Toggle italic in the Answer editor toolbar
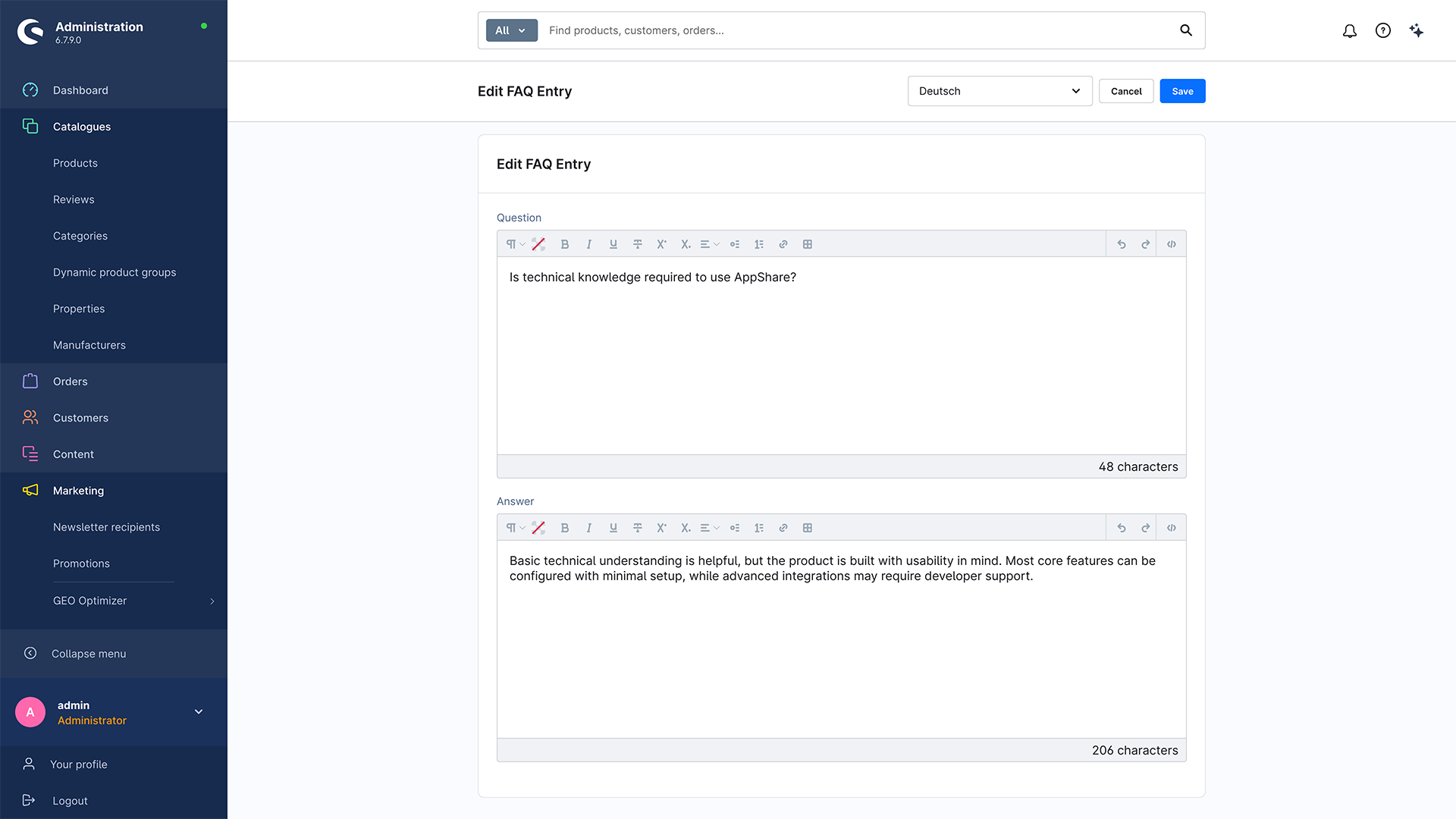 point(588,528)
